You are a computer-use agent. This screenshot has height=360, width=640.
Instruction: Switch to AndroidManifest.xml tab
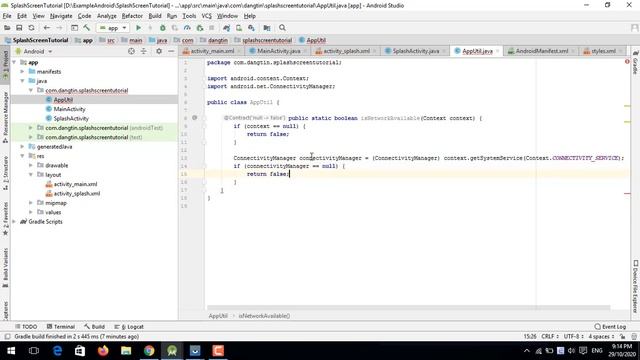pos(542,51)
